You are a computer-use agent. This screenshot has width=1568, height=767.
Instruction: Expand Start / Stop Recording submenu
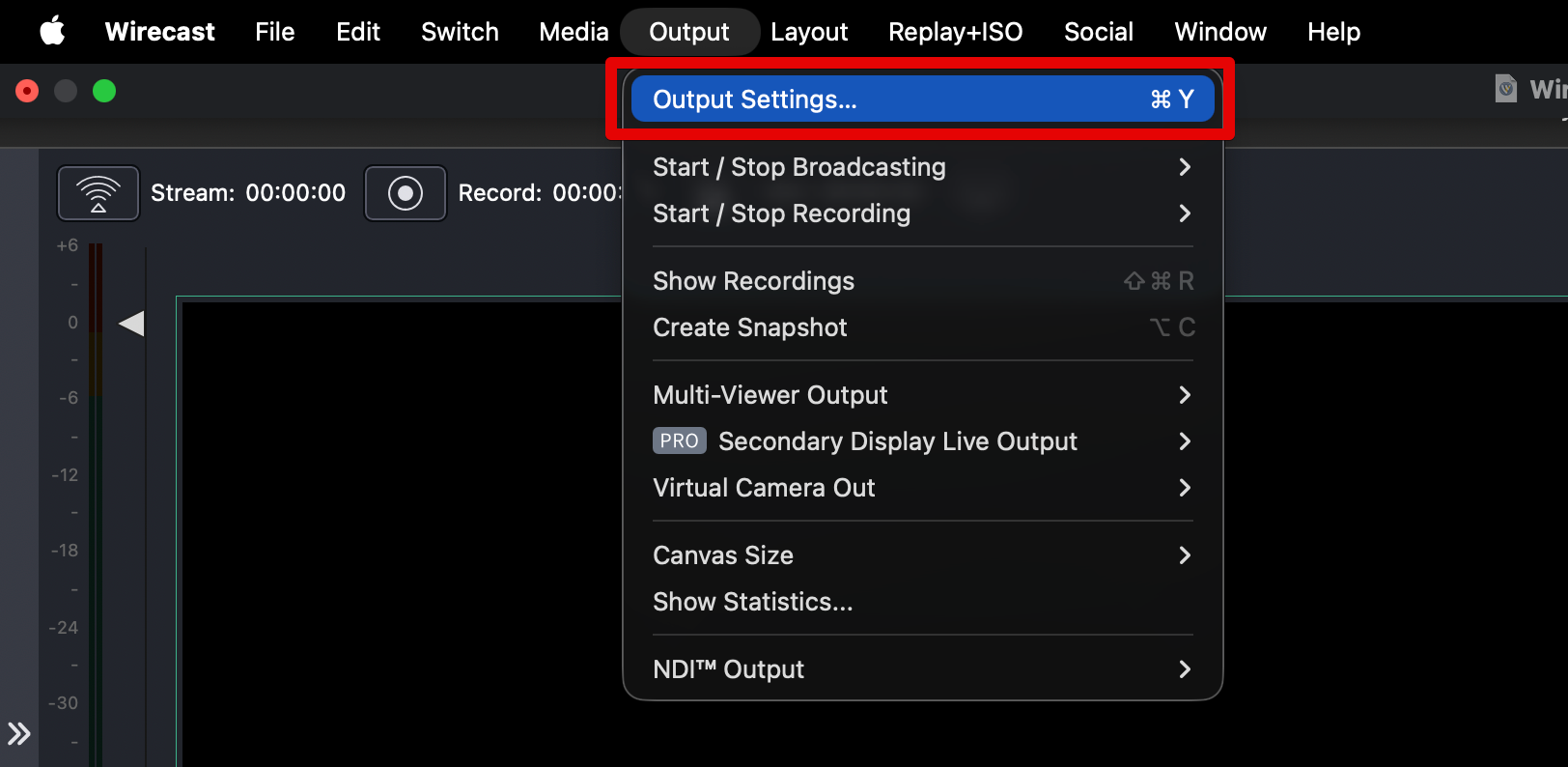(923, 213)
